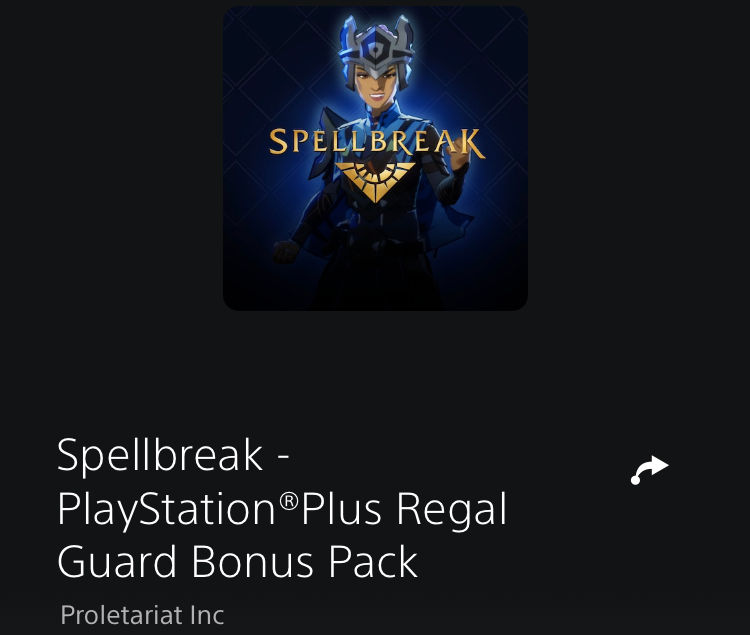Click the gold SPELLBREAK logo in artwork
The height and width of the screenshot is (635, 750).
(x=377, y=142)
